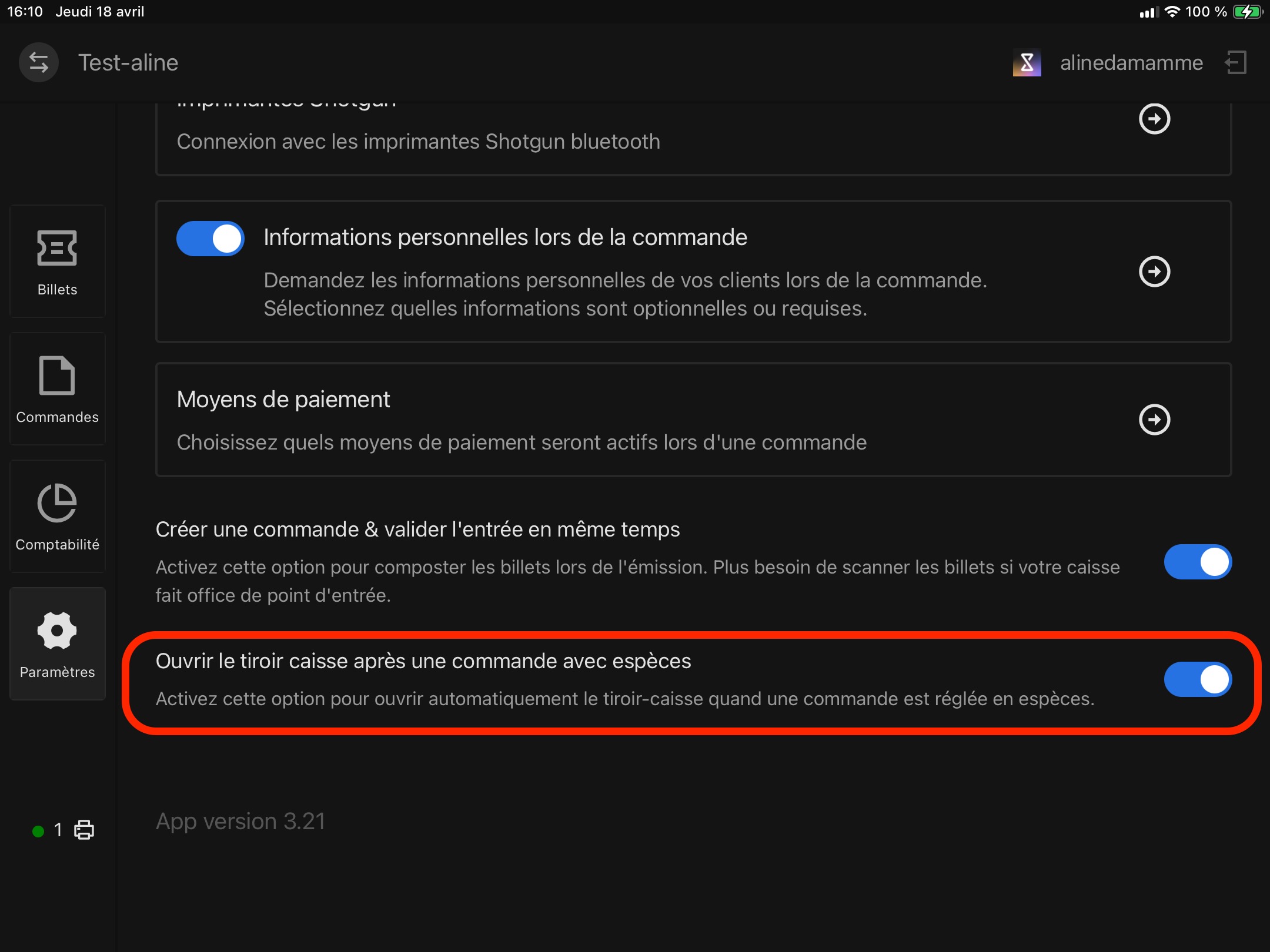Click the Test-aline event title
This screenshot has height=952, width=1270.
[x=128, y=62]
